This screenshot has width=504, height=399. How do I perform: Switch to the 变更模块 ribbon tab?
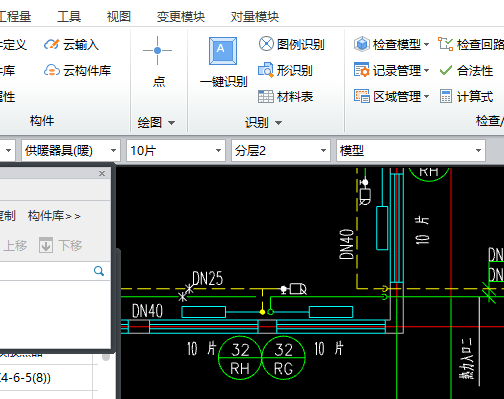181,16
